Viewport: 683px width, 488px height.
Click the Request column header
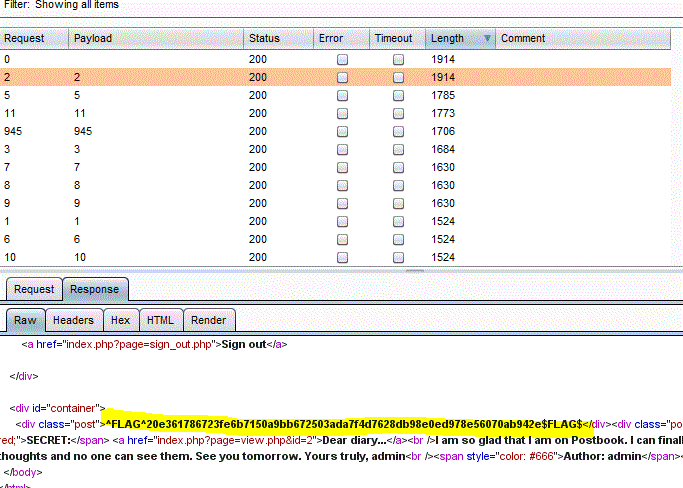34,39
